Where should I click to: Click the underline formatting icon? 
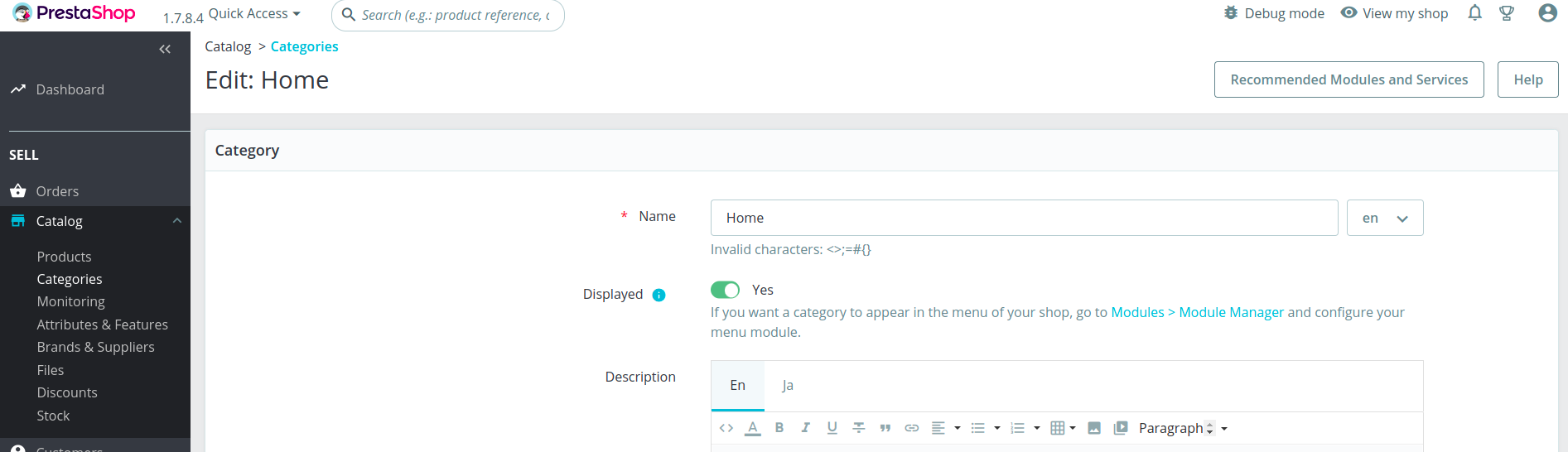point(832,428)
